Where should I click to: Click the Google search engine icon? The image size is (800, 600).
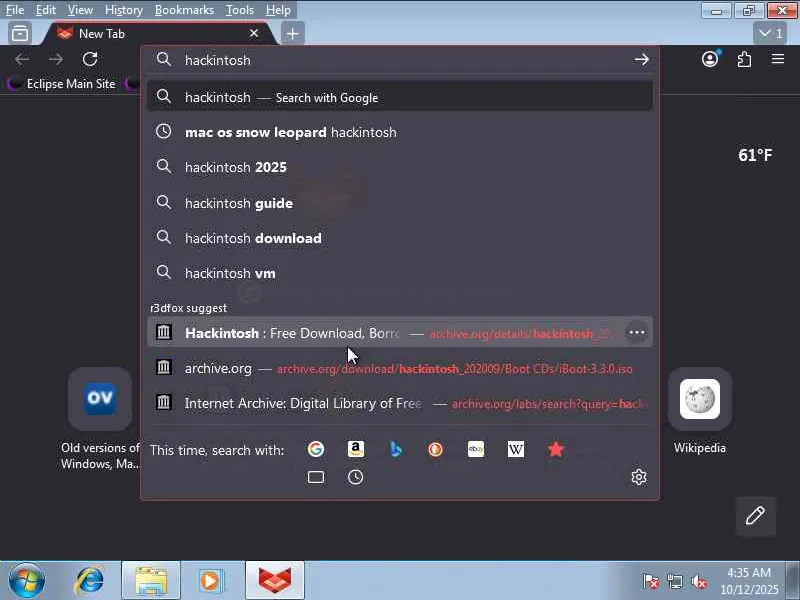(x=316, y=449)
